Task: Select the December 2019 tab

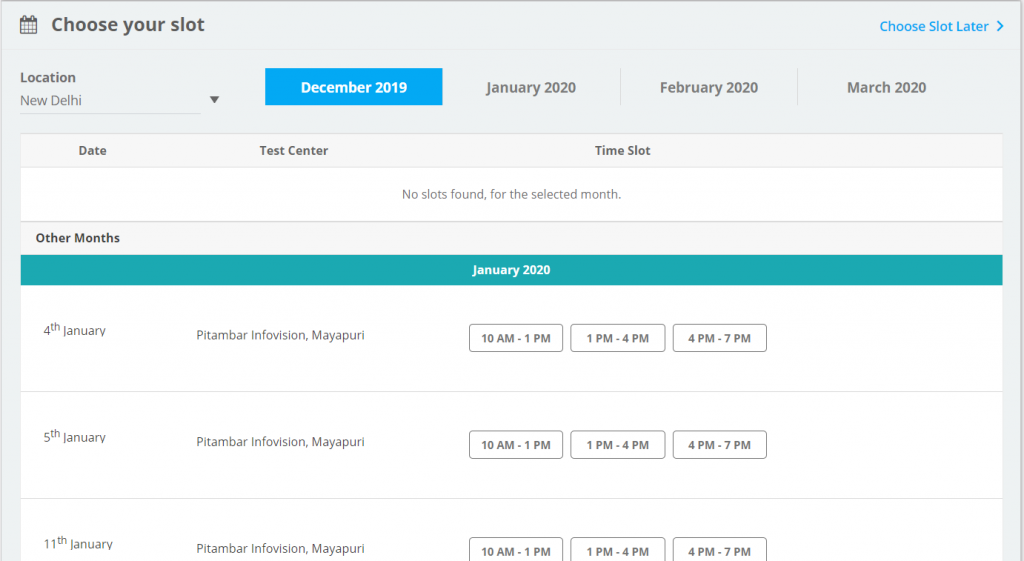Action: point(353,87)
